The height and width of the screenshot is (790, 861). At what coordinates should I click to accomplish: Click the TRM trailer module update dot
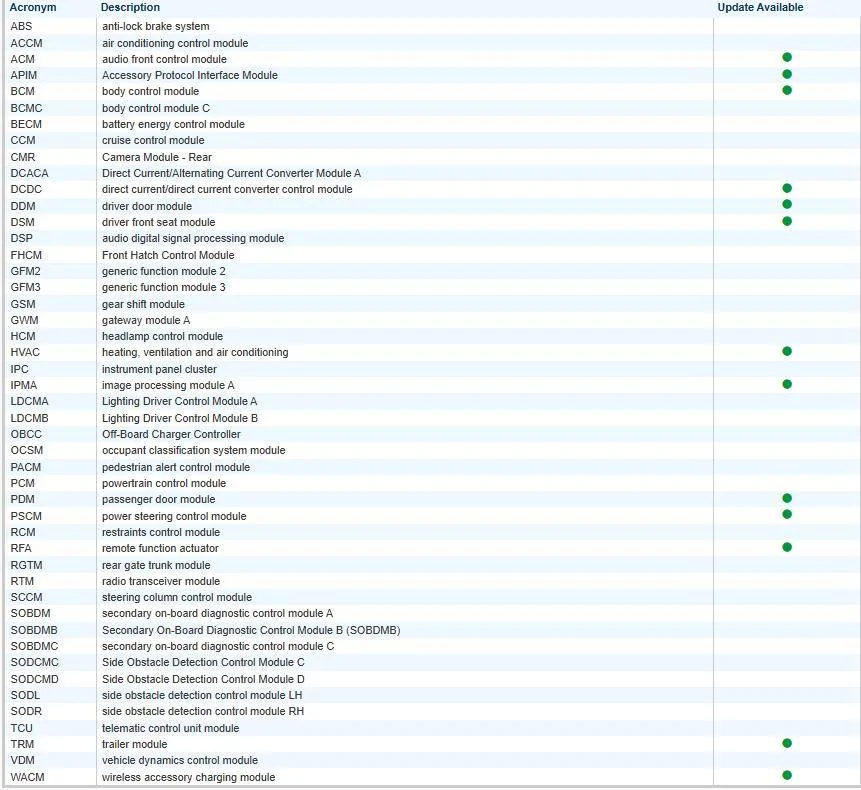click(x=787, y=743)
